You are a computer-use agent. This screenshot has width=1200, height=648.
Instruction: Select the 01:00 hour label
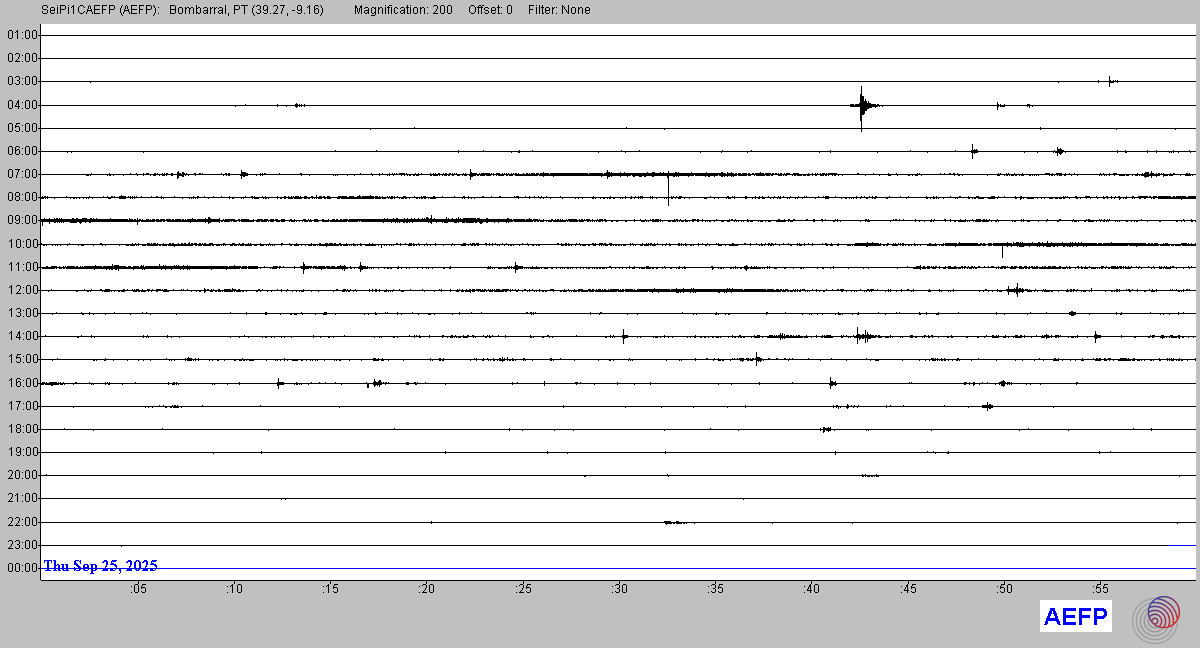(x=22, y=35)
